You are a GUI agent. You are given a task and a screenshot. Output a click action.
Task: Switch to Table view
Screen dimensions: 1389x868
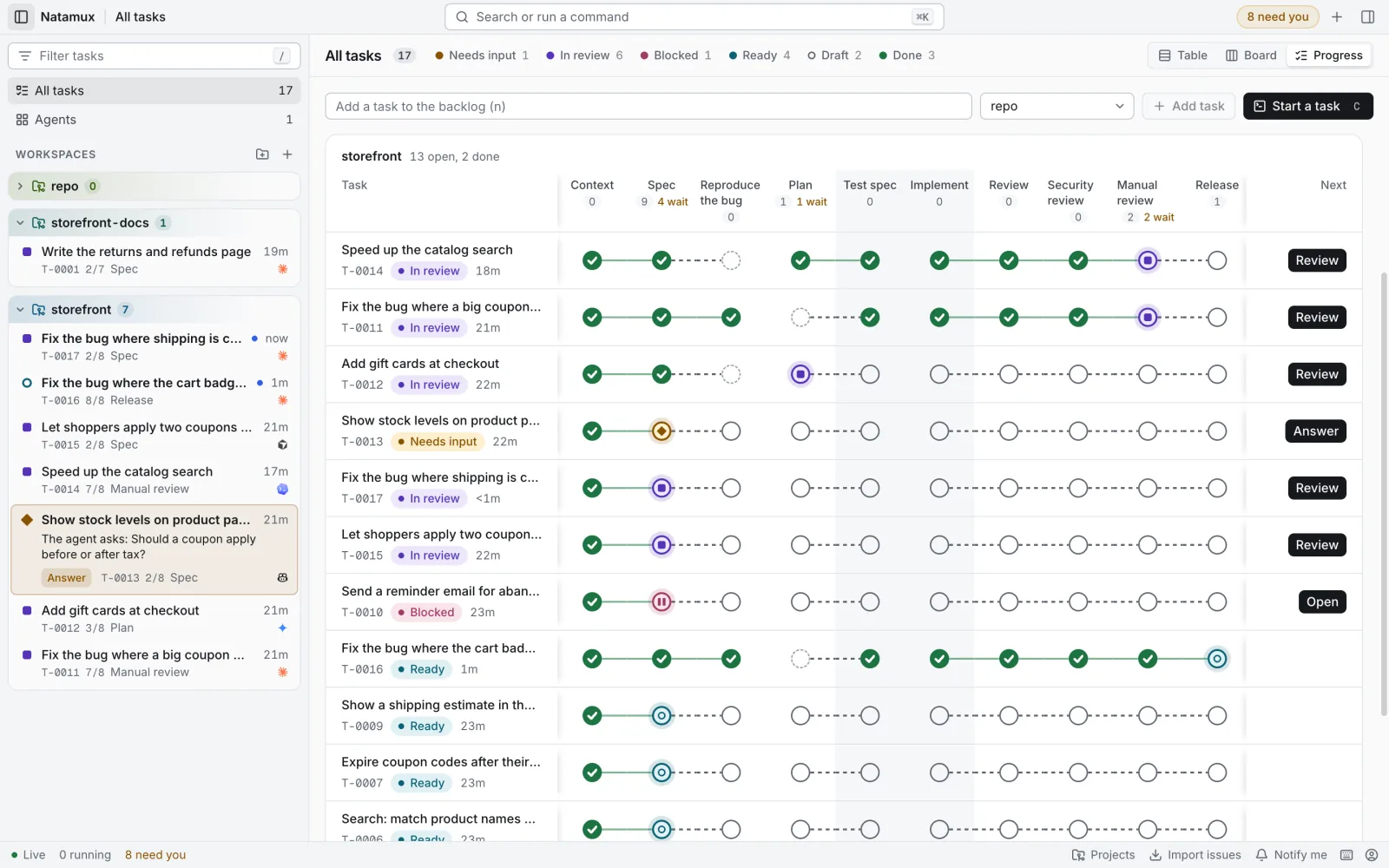1183,56
